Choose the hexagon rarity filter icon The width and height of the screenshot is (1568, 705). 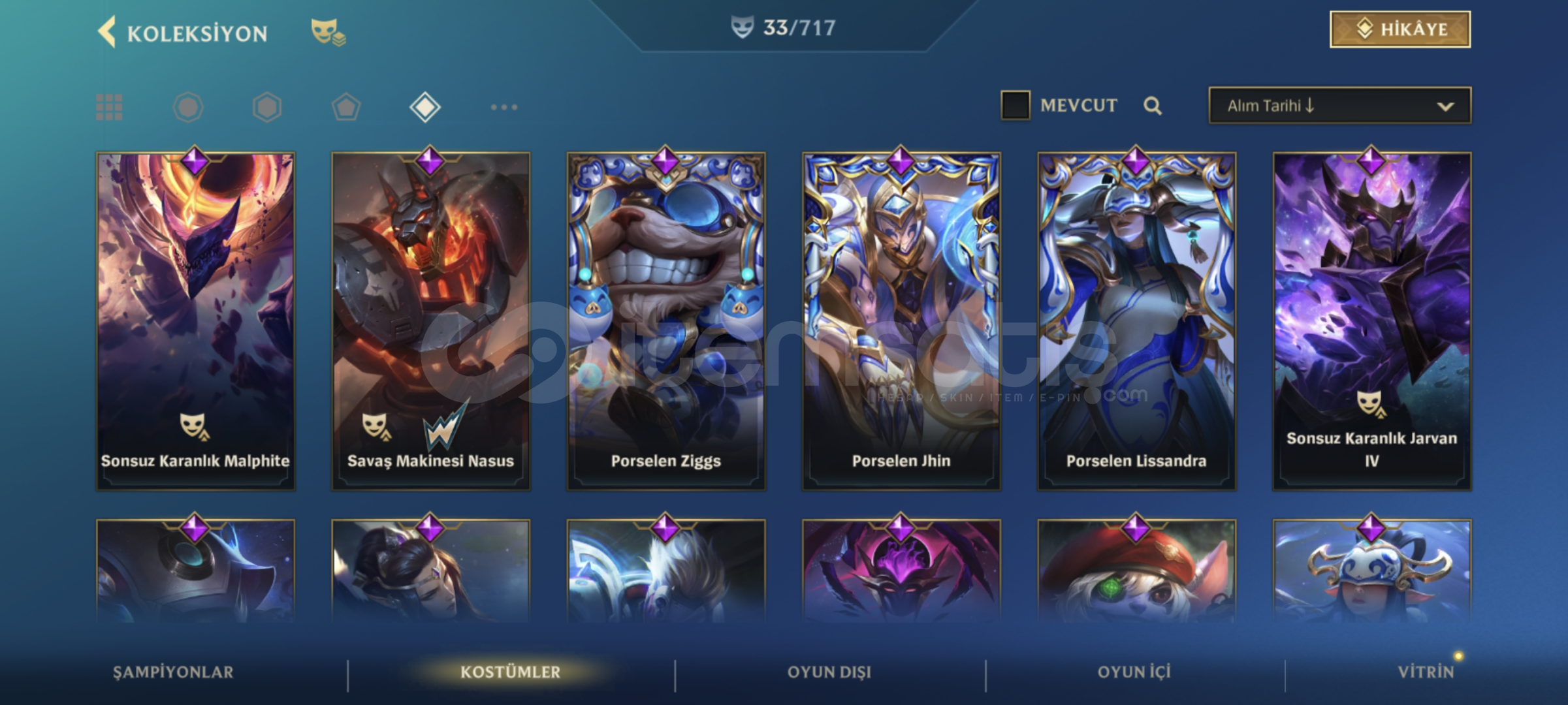coord(267,107)
